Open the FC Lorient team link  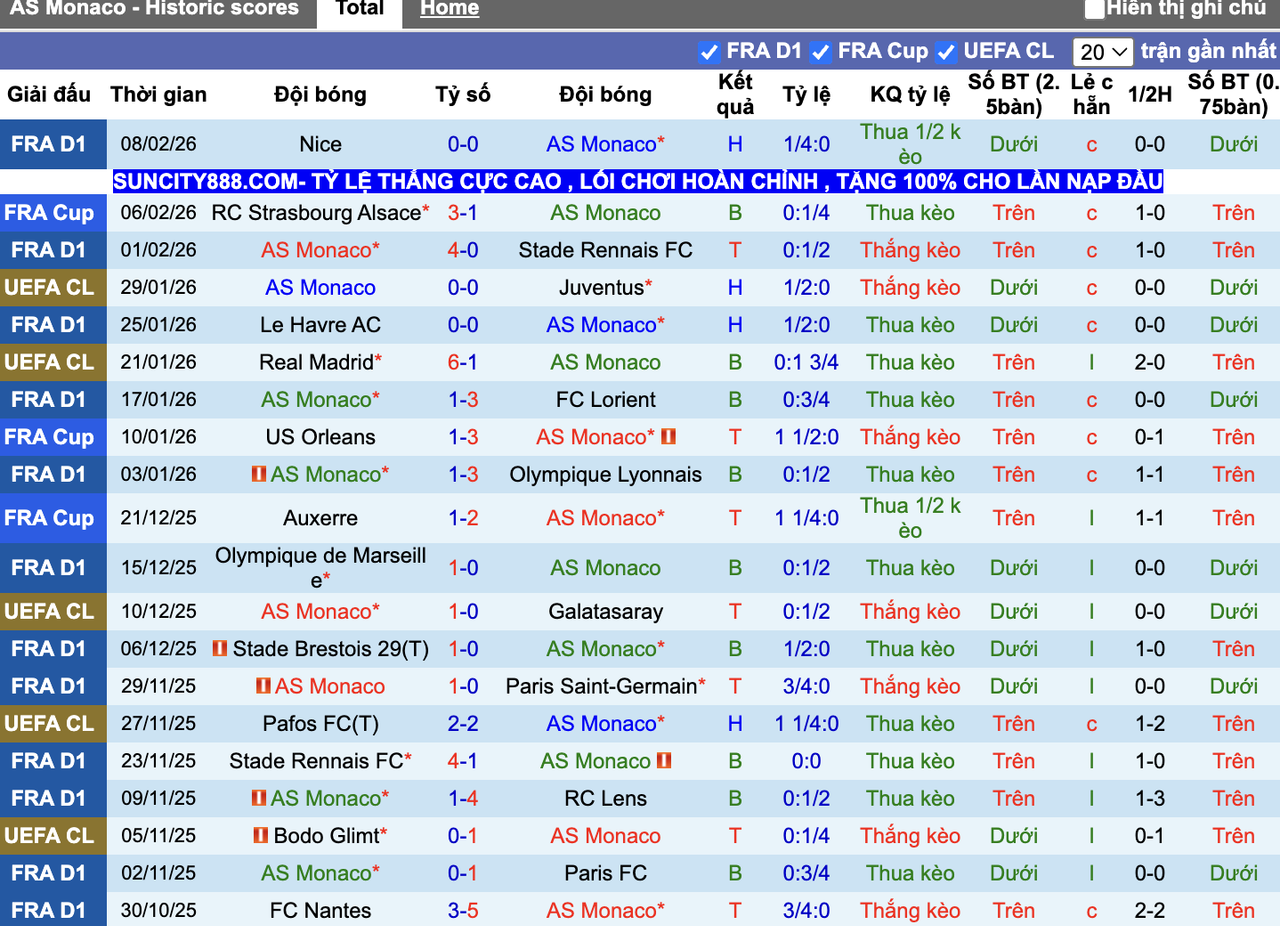tap(605, 400)
